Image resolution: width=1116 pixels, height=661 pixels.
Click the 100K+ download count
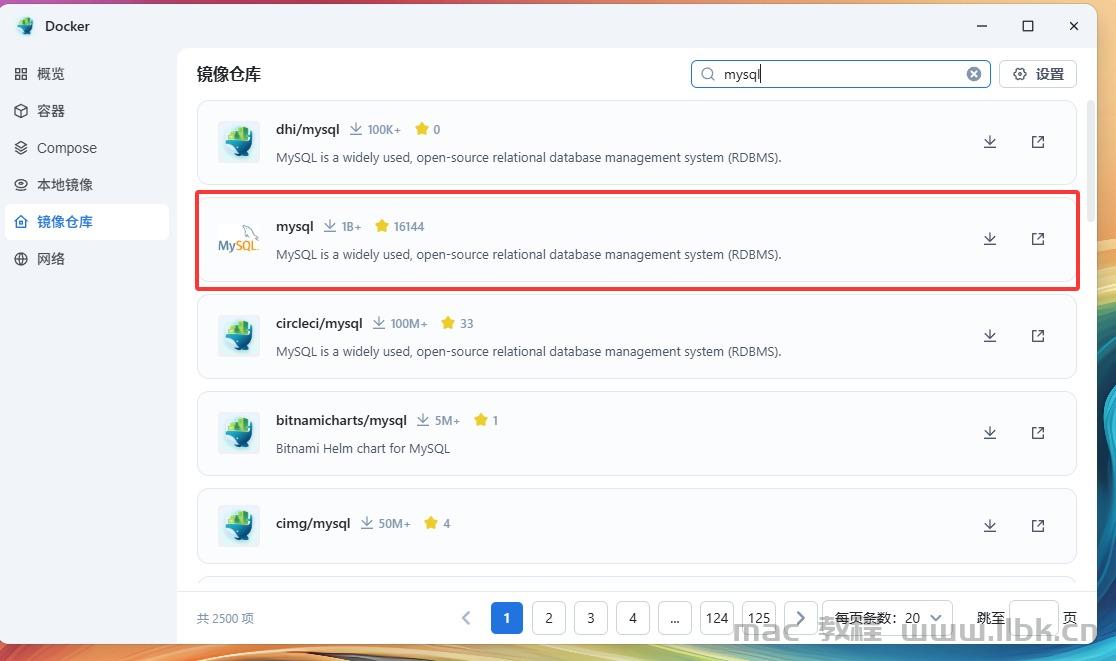click(x=384, y=129)
